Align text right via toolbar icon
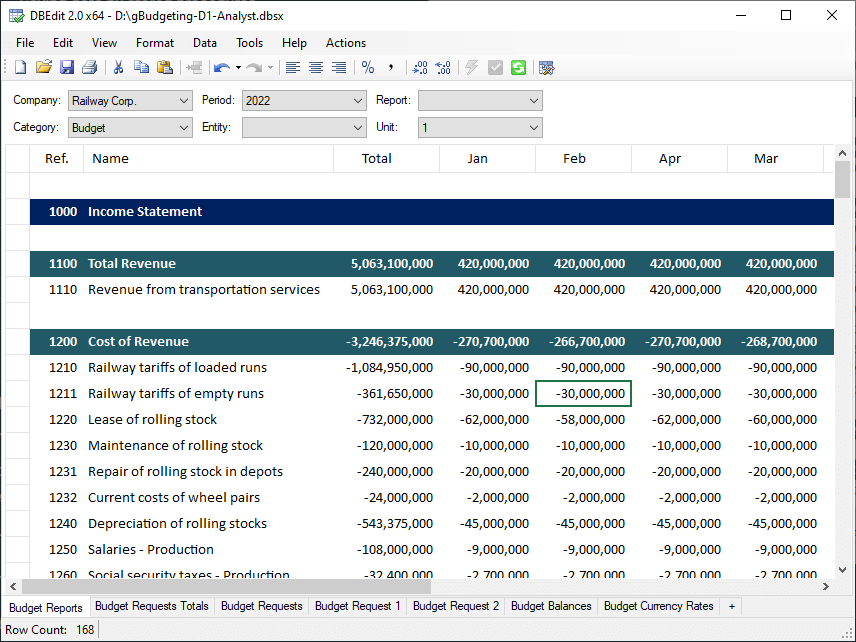 pos(339,68)
